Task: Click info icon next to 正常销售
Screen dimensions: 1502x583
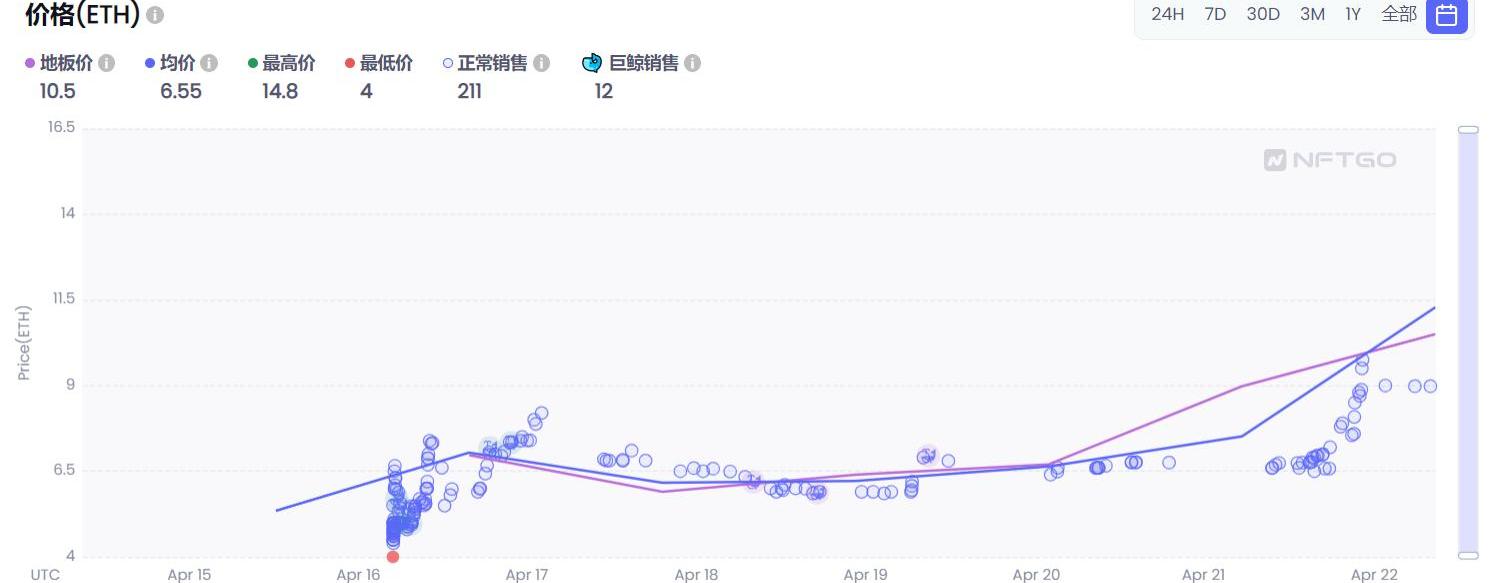Action: (x=541, y=63)
